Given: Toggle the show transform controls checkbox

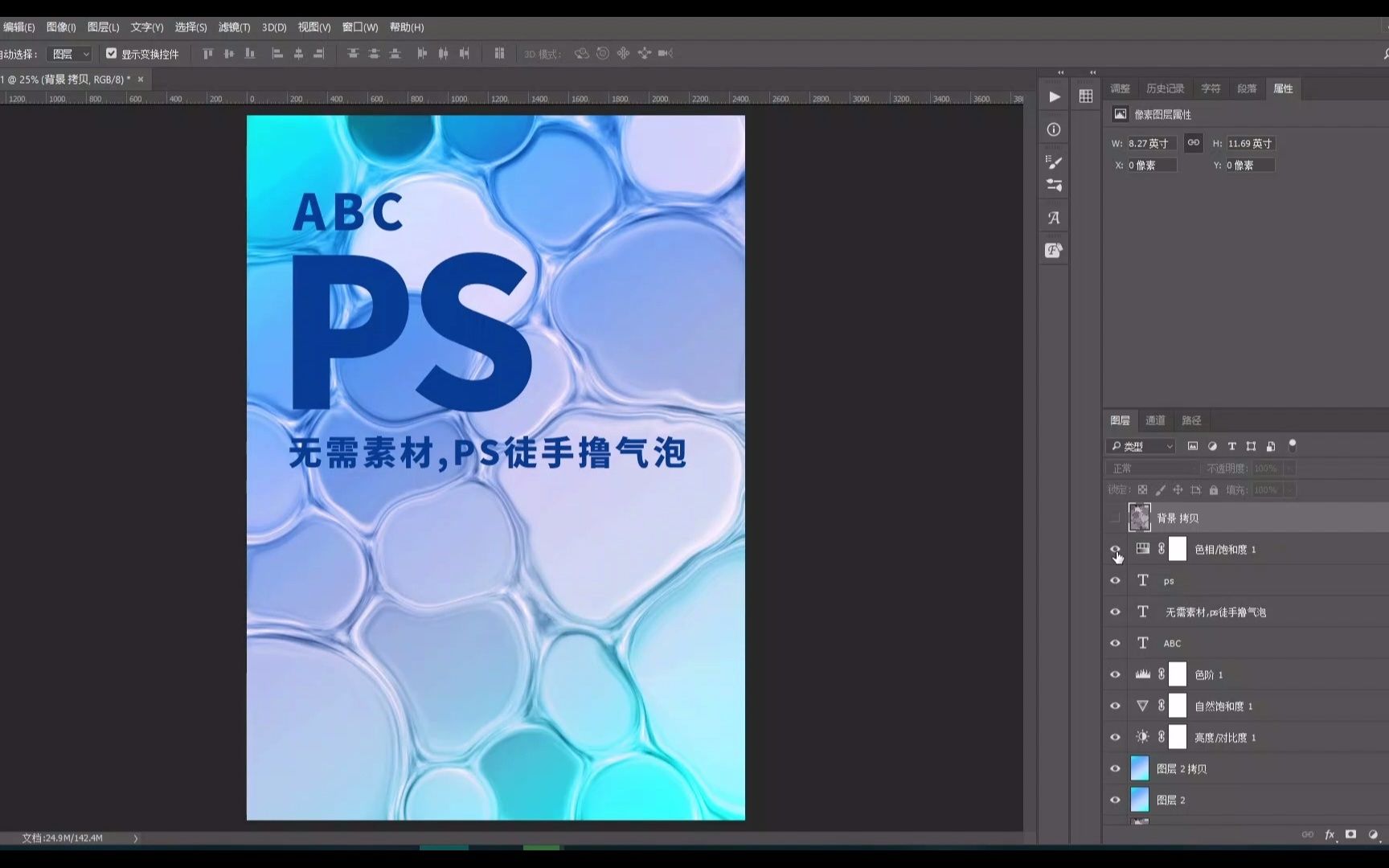Looking at the screenshot, I should pos(112,54).
